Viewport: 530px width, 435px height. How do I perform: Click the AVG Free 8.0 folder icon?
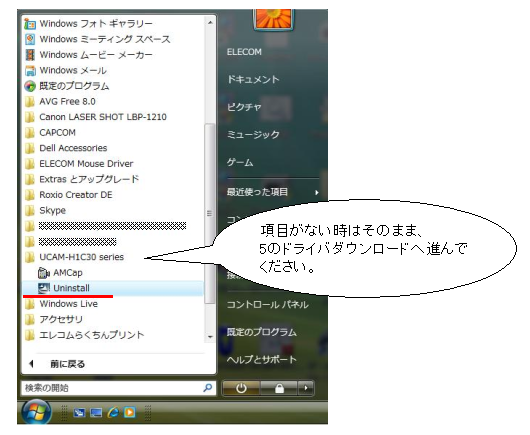coord(30,102)
